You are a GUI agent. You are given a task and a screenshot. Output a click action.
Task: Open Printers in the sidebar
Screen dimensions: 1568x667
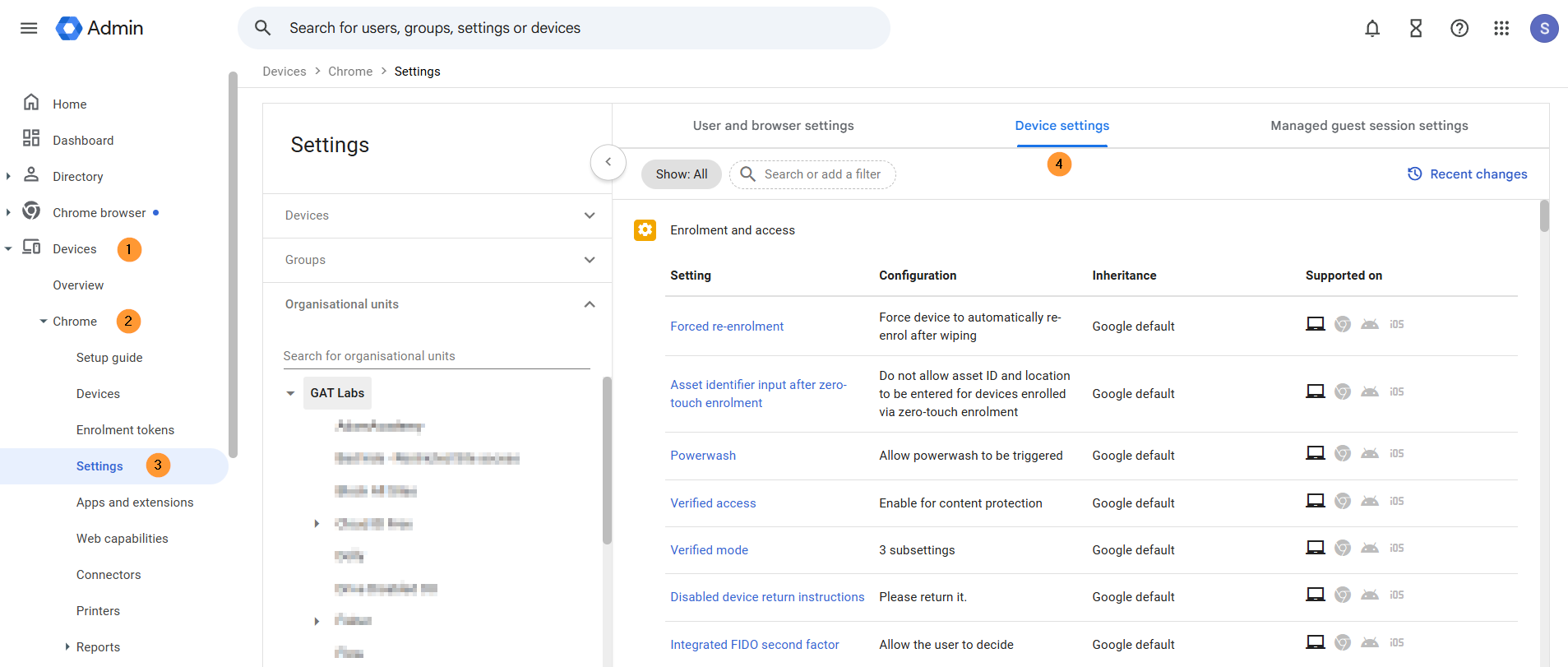pyautogui.click(x=98, y=611)
